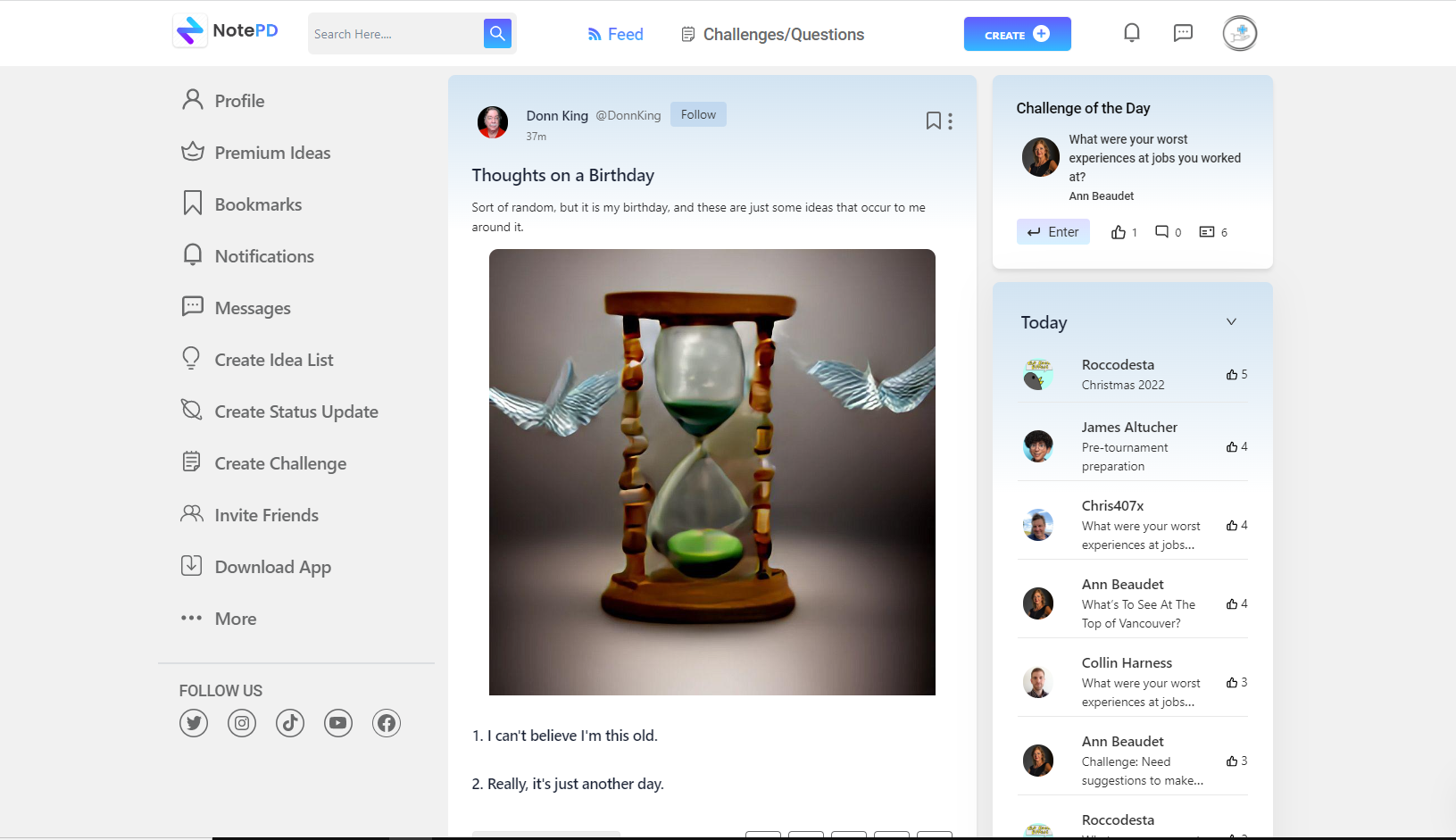Open the user avatar menu
This screenshot has width=1456, height=840.
tap(1240, 33)
